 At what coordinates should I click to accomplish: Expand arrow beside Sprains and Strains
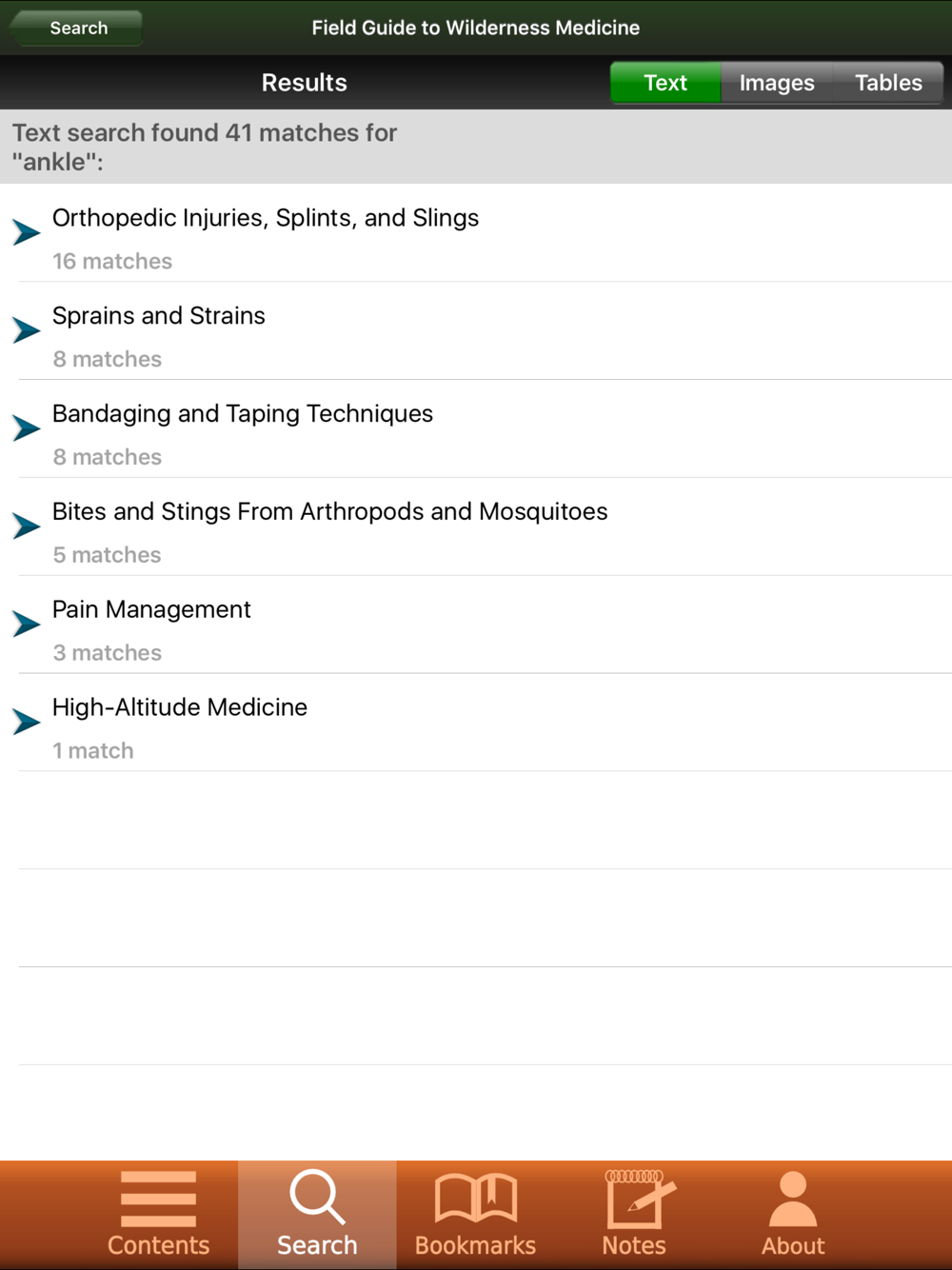(27, 329)
